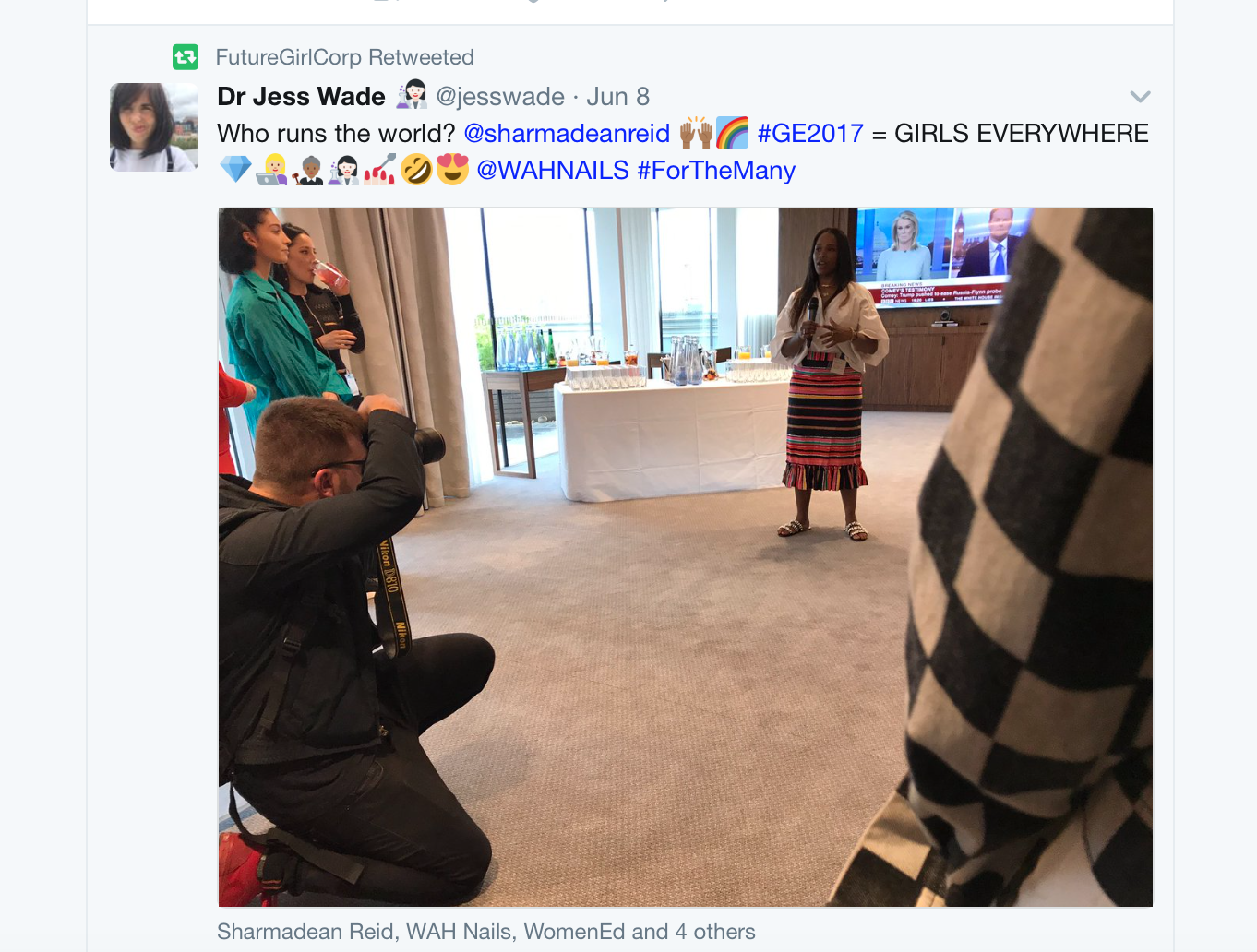Click the blue gem emoji
1257x952 pixels.
tap(235, 170)
